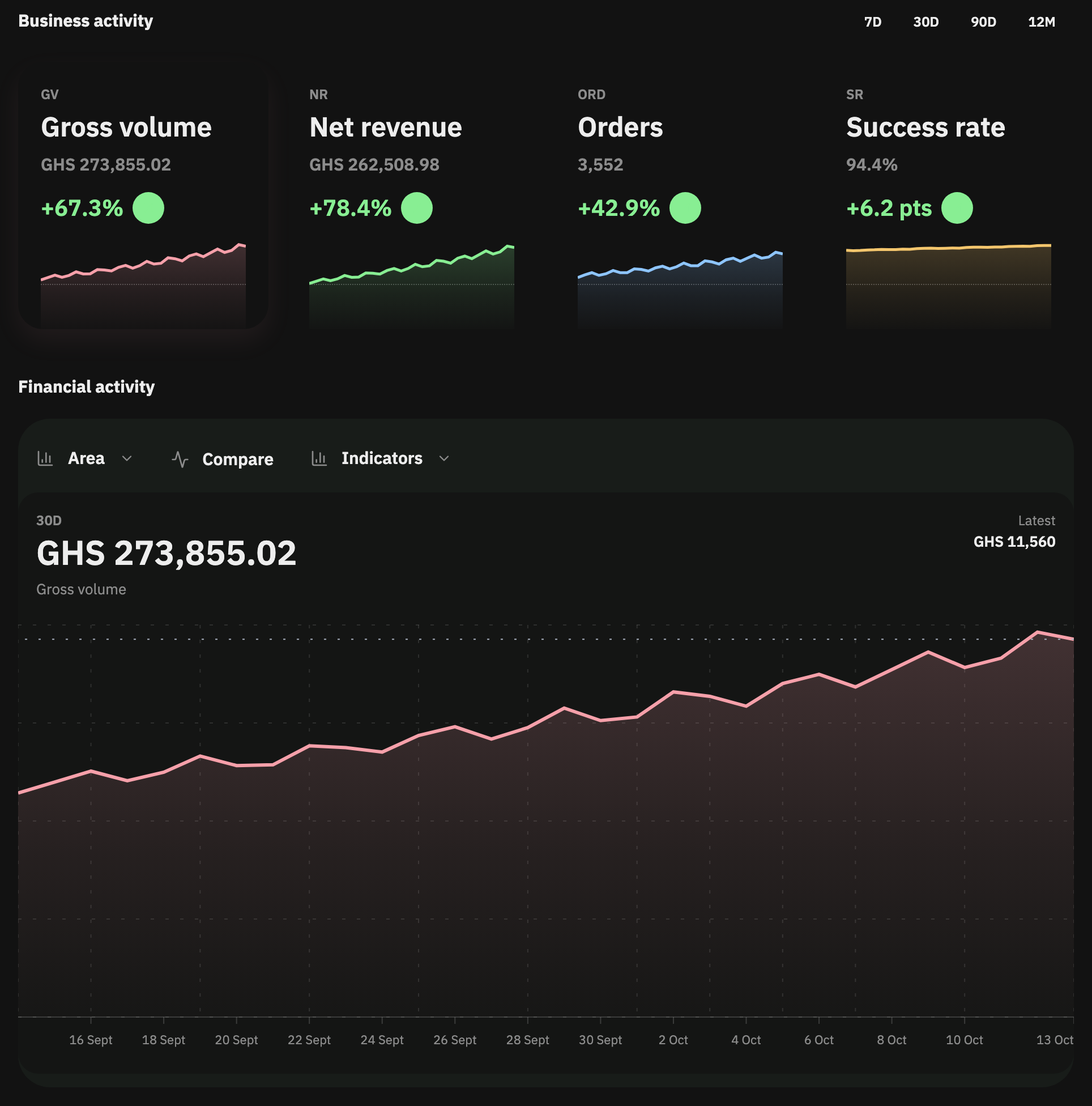Viewport: 1092px width, 1106px height.
Task: Click the green dot beside +78.4%
Action: coord(417,208)
